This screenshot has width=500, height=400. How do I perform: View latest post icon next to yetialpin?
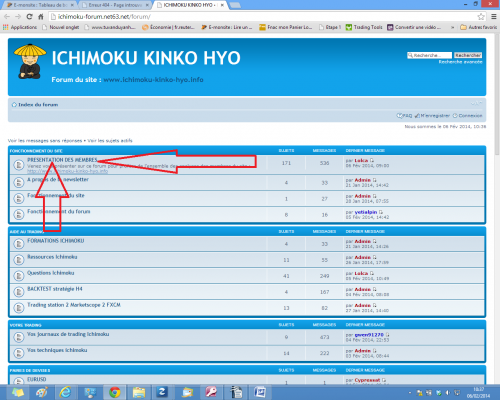(x=381, y=212)
